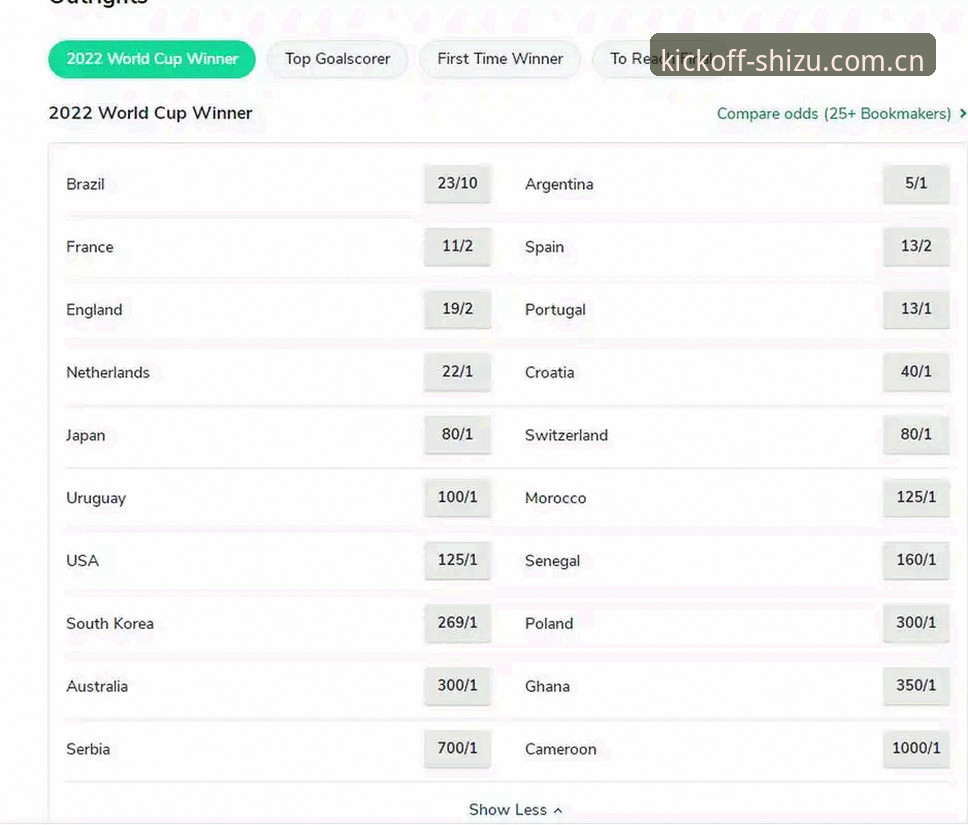Viewport: 968px width, 825px height.
Task: Click Uruguay's 100/1 odds button
Action: (x=457, y=497)
